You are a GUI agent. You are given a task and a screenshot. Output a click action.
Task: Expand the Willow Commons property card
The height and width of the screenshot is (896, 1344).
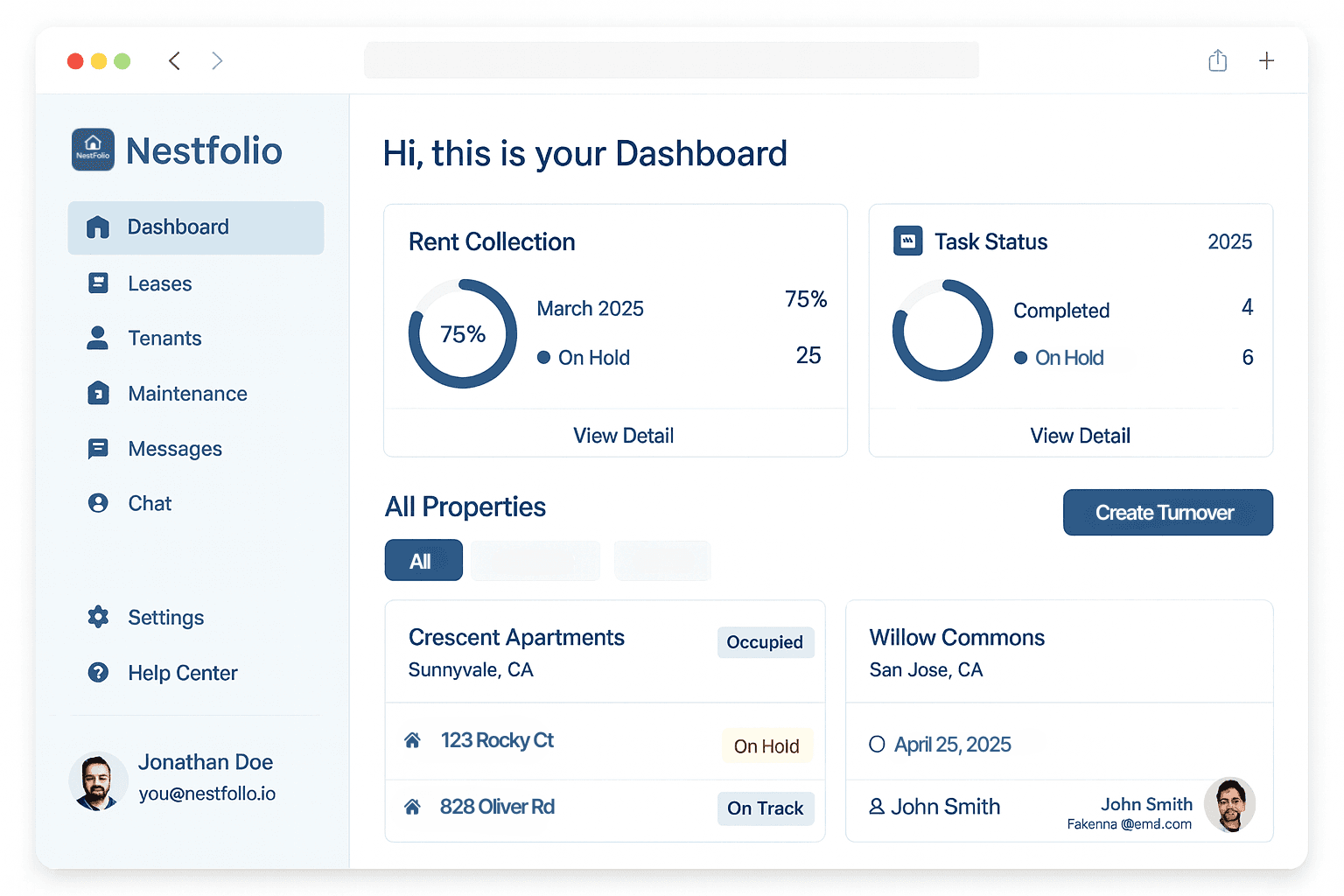956,637
